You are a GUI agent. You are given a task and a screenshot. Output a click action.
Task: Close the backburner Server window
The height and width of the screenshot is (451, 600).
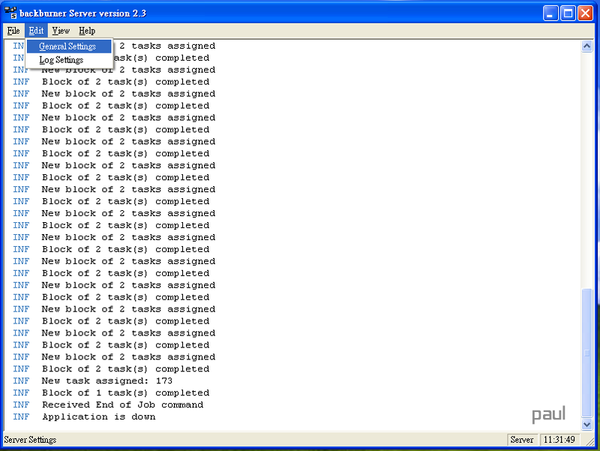(585, 13)
